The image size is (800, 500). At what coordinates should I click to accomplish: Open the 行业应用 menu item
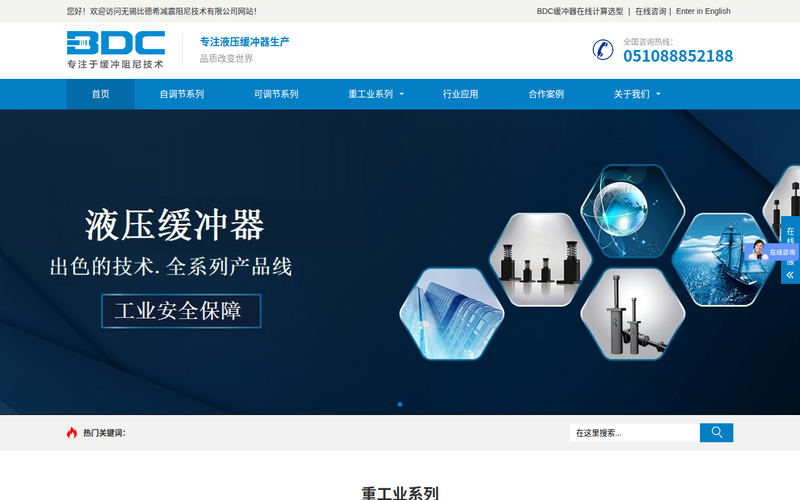click(x=460, y=94)
